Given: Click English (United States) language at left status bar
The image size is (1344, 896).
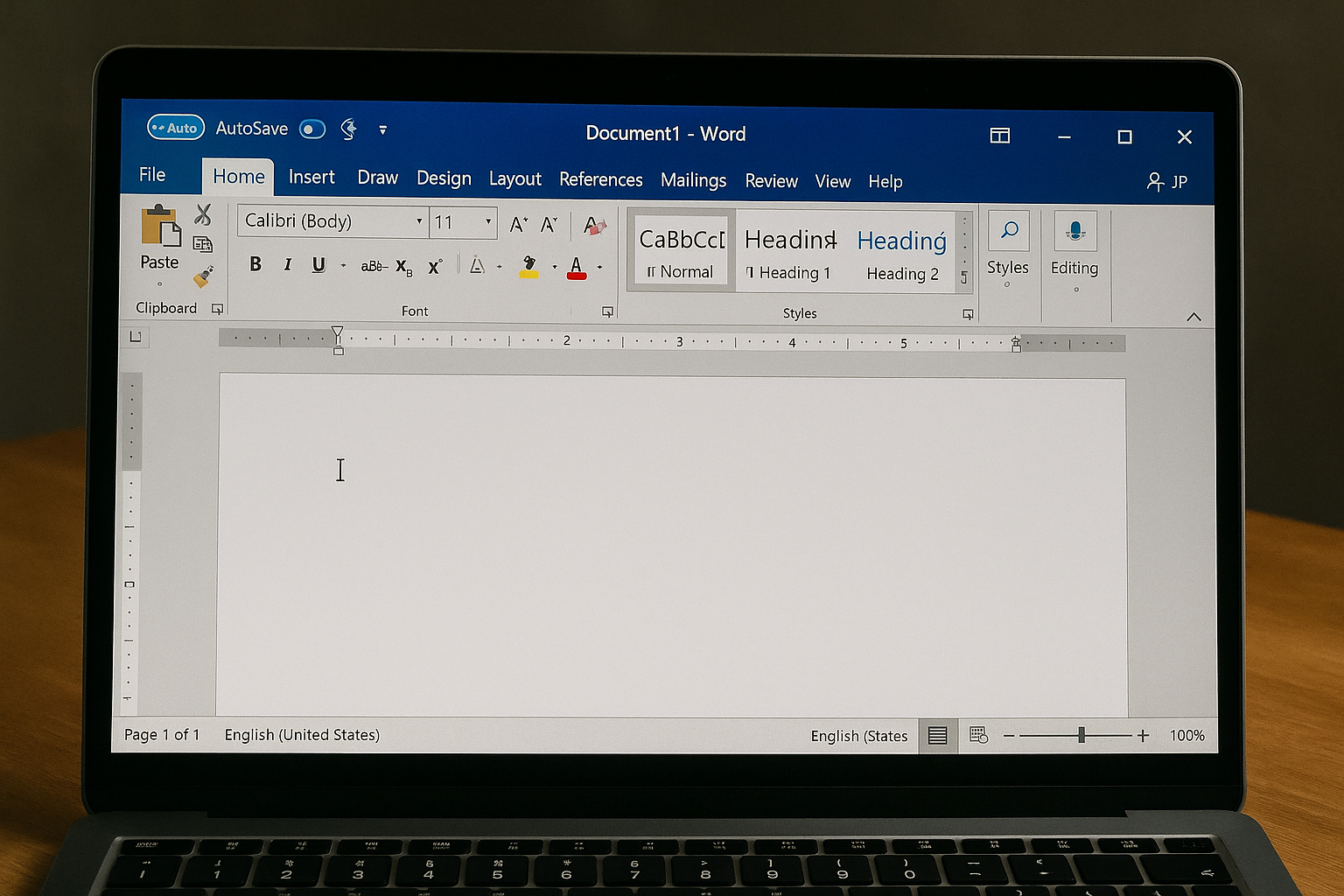Looking at the screenshot, I should click(302, 735).
